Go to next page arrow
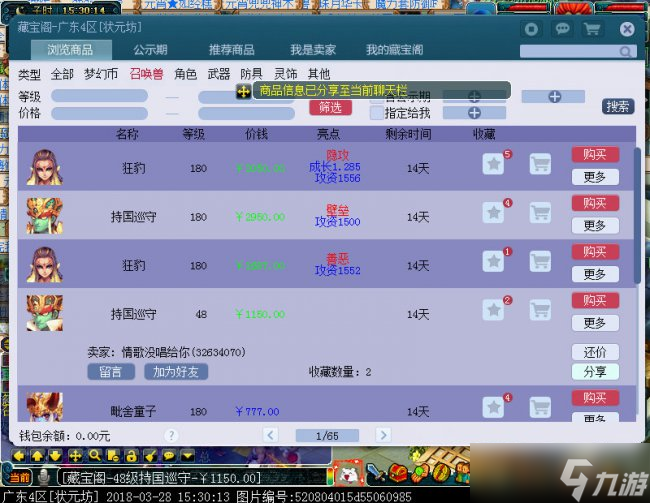Image resolution: width=650 pixels, height=503 pixels. (383, 435)
